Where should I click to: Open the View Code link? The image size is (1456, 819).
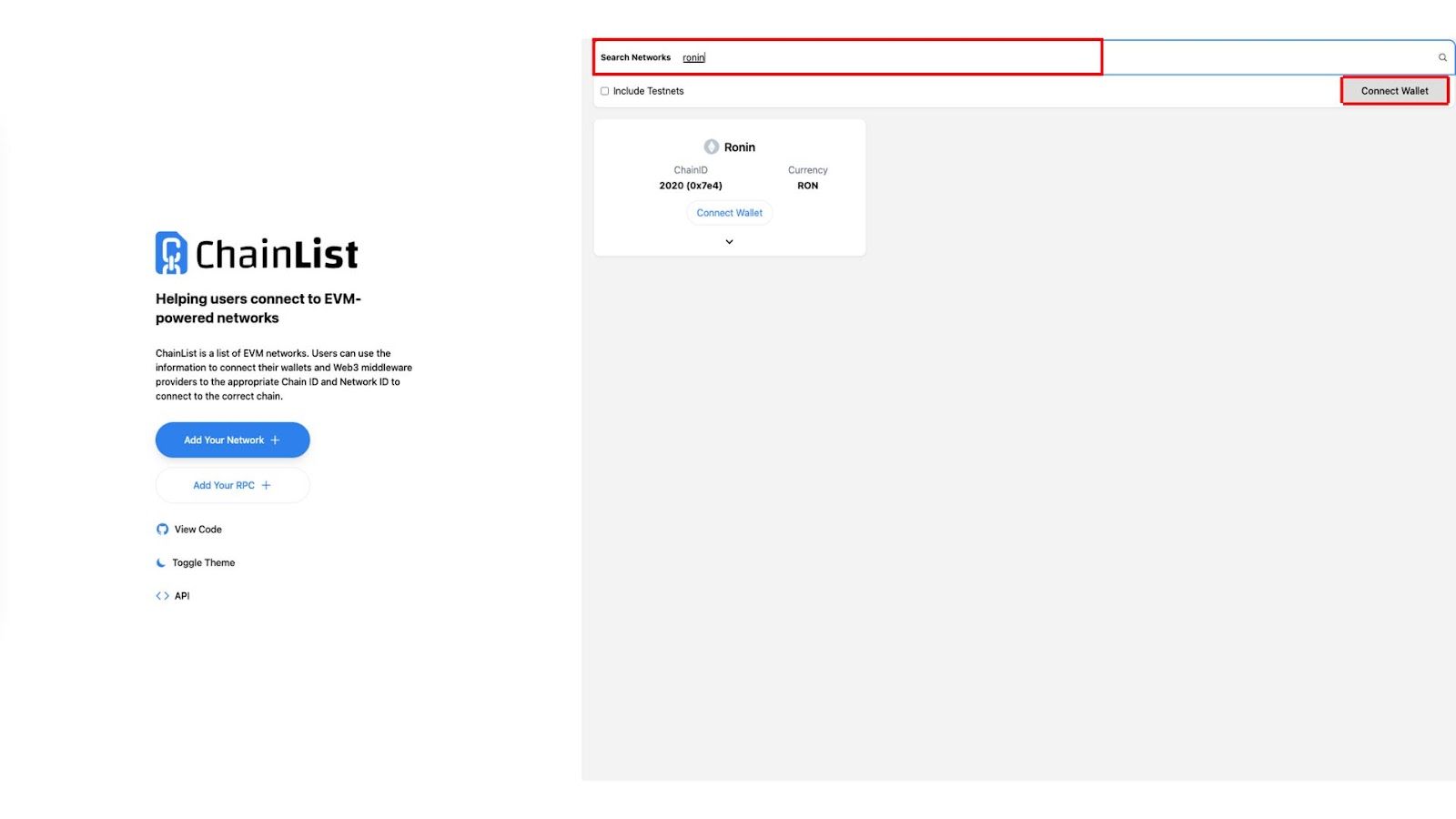pyautogui.click(x=198, y=530)
